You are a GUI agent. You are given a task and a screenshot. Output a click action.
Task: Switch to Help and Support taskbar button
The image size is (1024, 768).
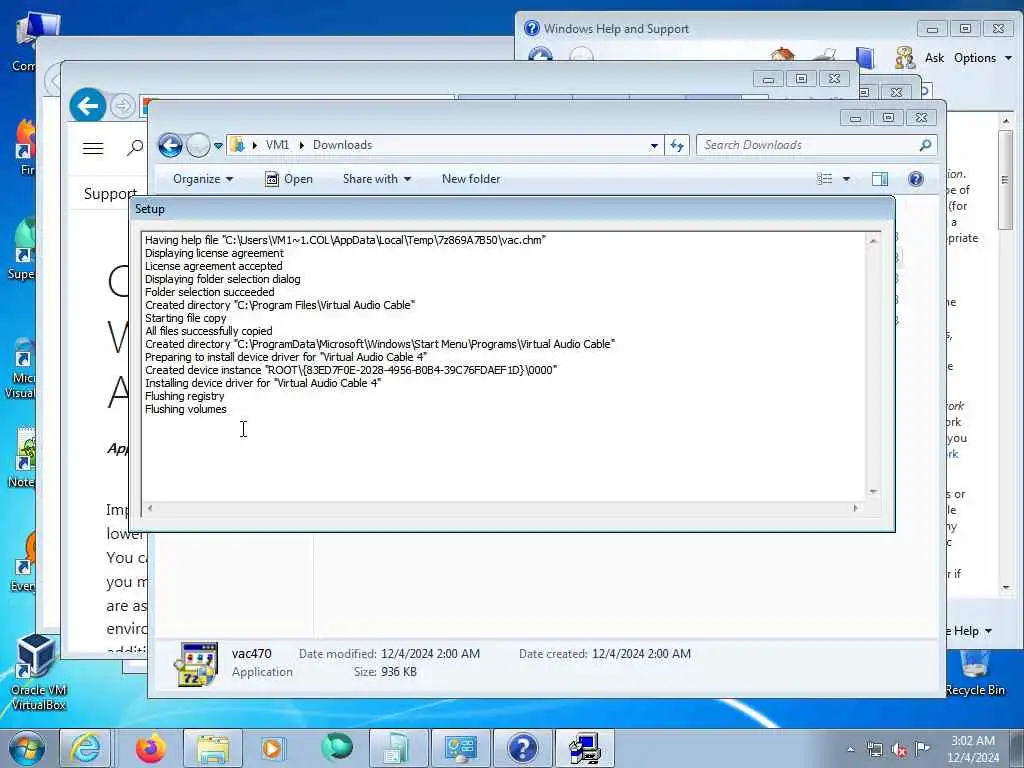point(522,748)
